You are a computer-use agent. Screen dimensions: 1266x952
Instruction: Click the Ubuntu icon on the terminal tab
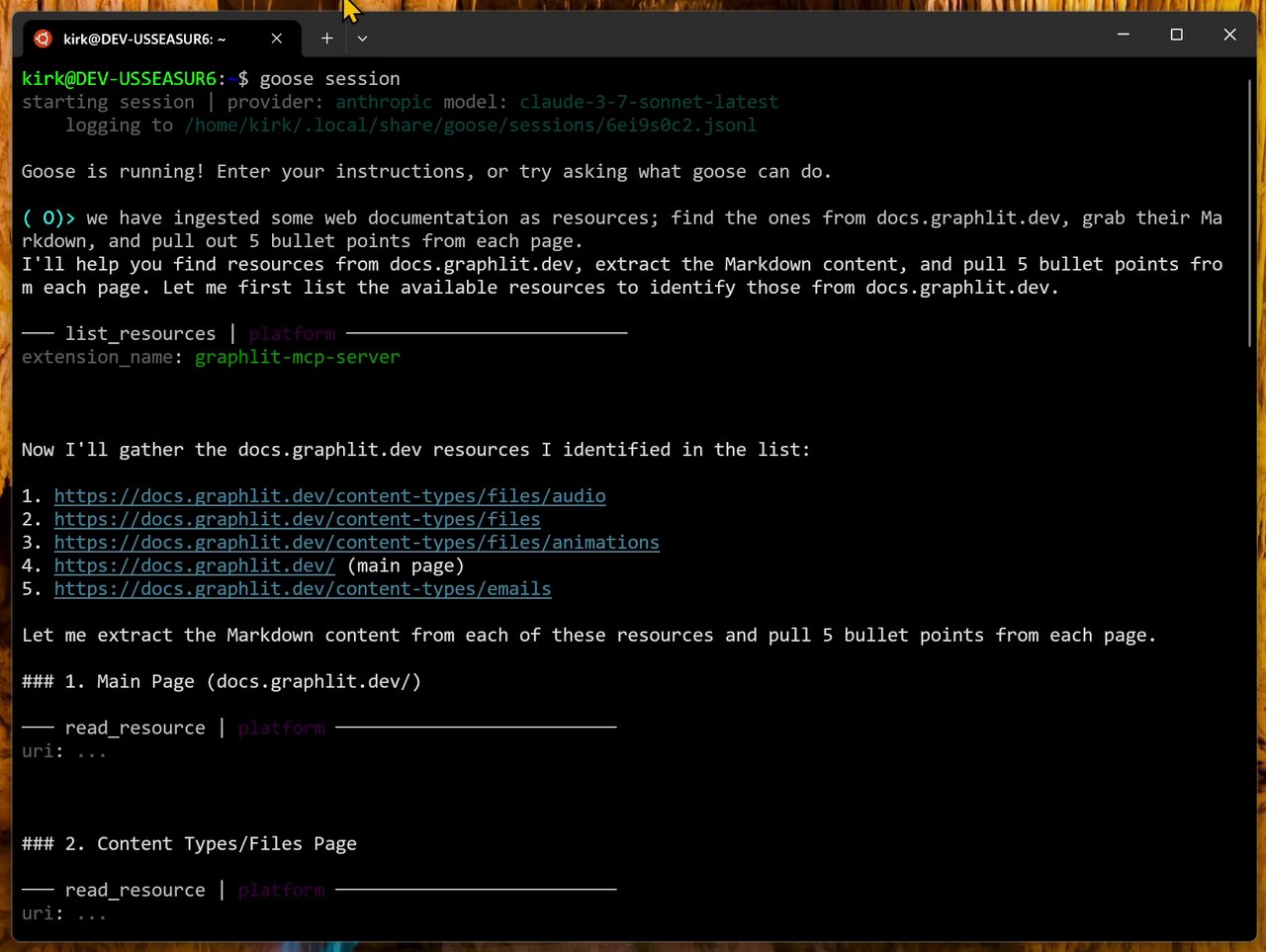(x=43, y=39)
